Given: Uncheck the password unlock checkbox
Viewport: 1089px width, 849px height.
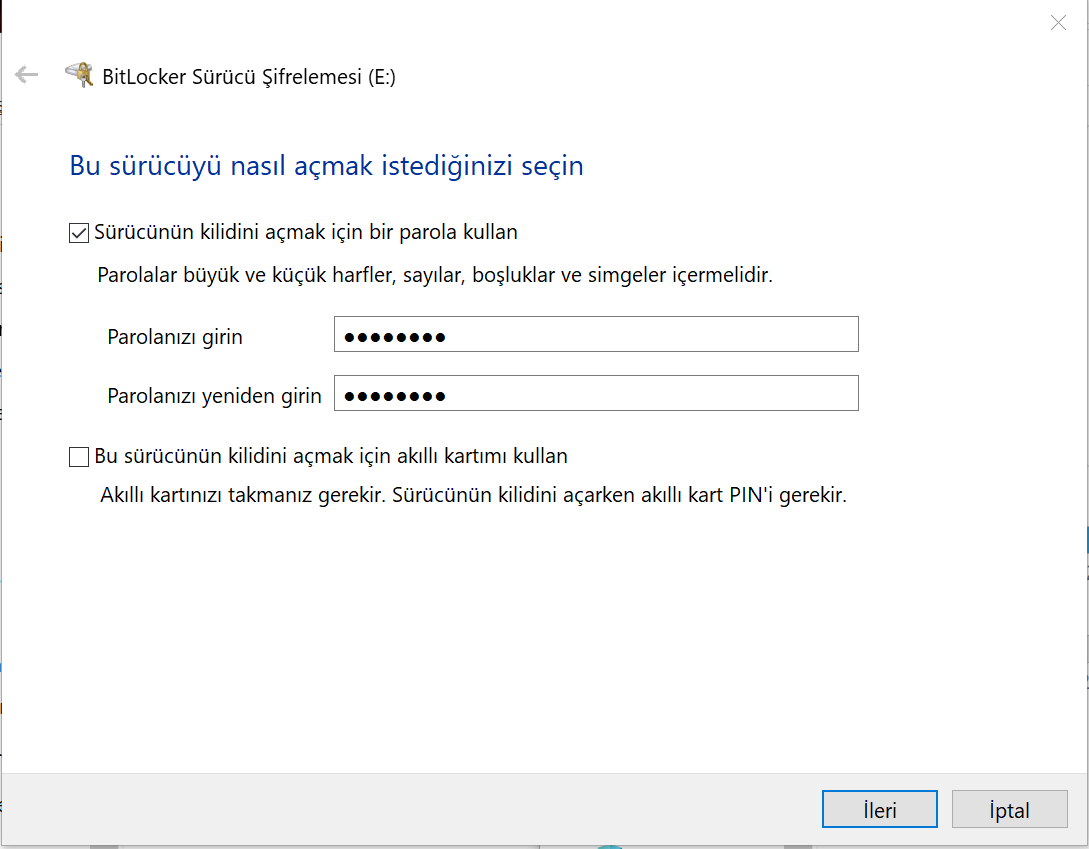Looking at the screenshot, I should (79, 233).
